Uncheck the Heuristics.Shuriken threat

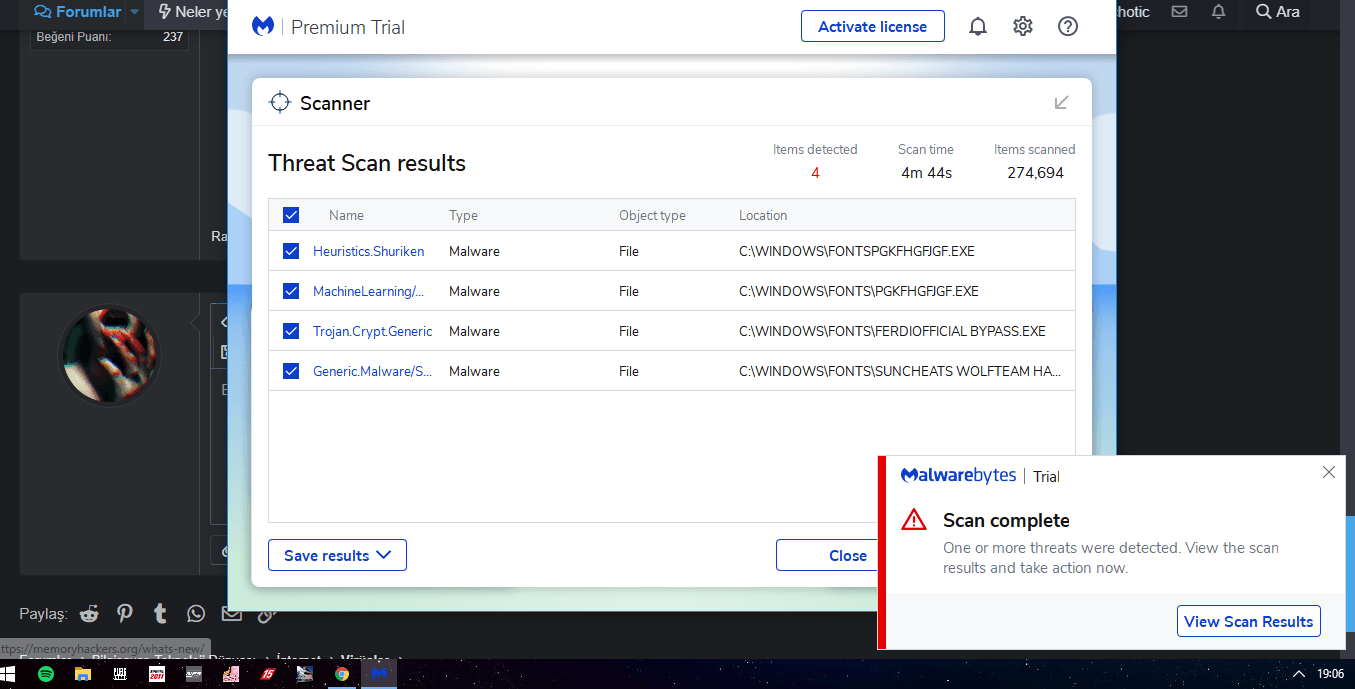click(291, 251)
